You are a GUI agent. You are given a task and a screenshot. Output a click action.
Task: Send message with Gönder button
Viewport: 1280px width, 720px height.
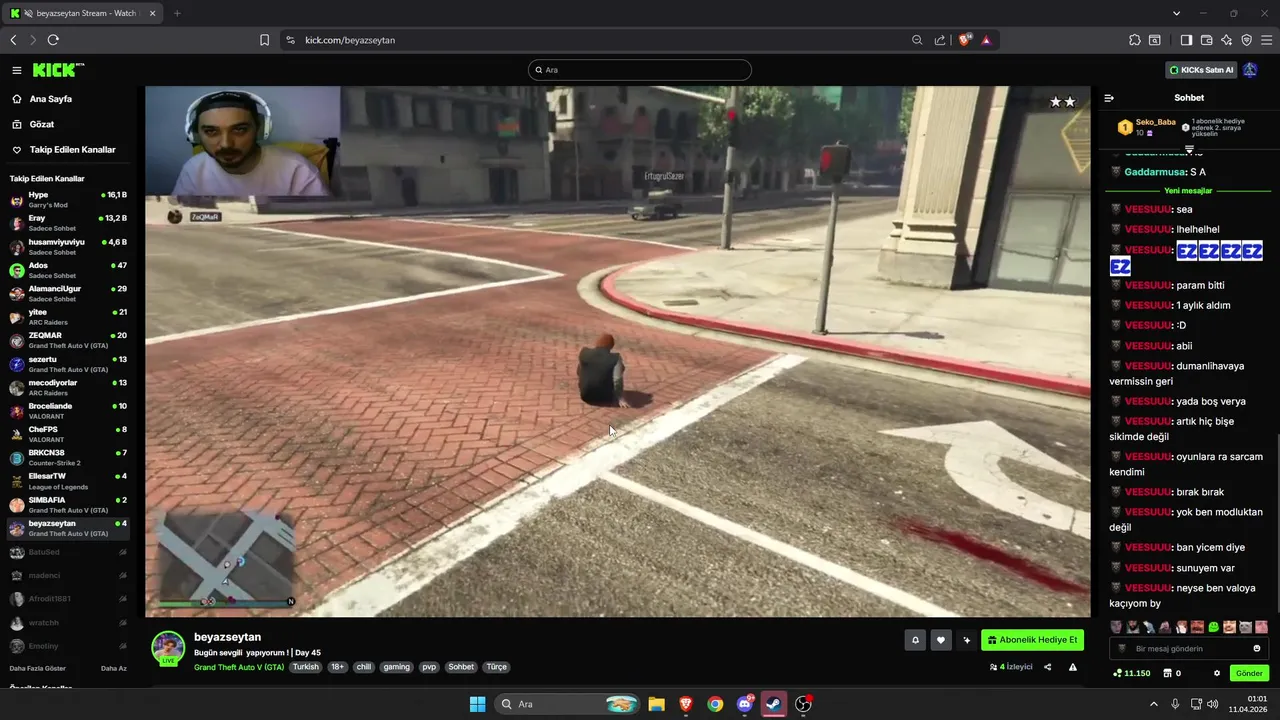(x=1249, y=673)
